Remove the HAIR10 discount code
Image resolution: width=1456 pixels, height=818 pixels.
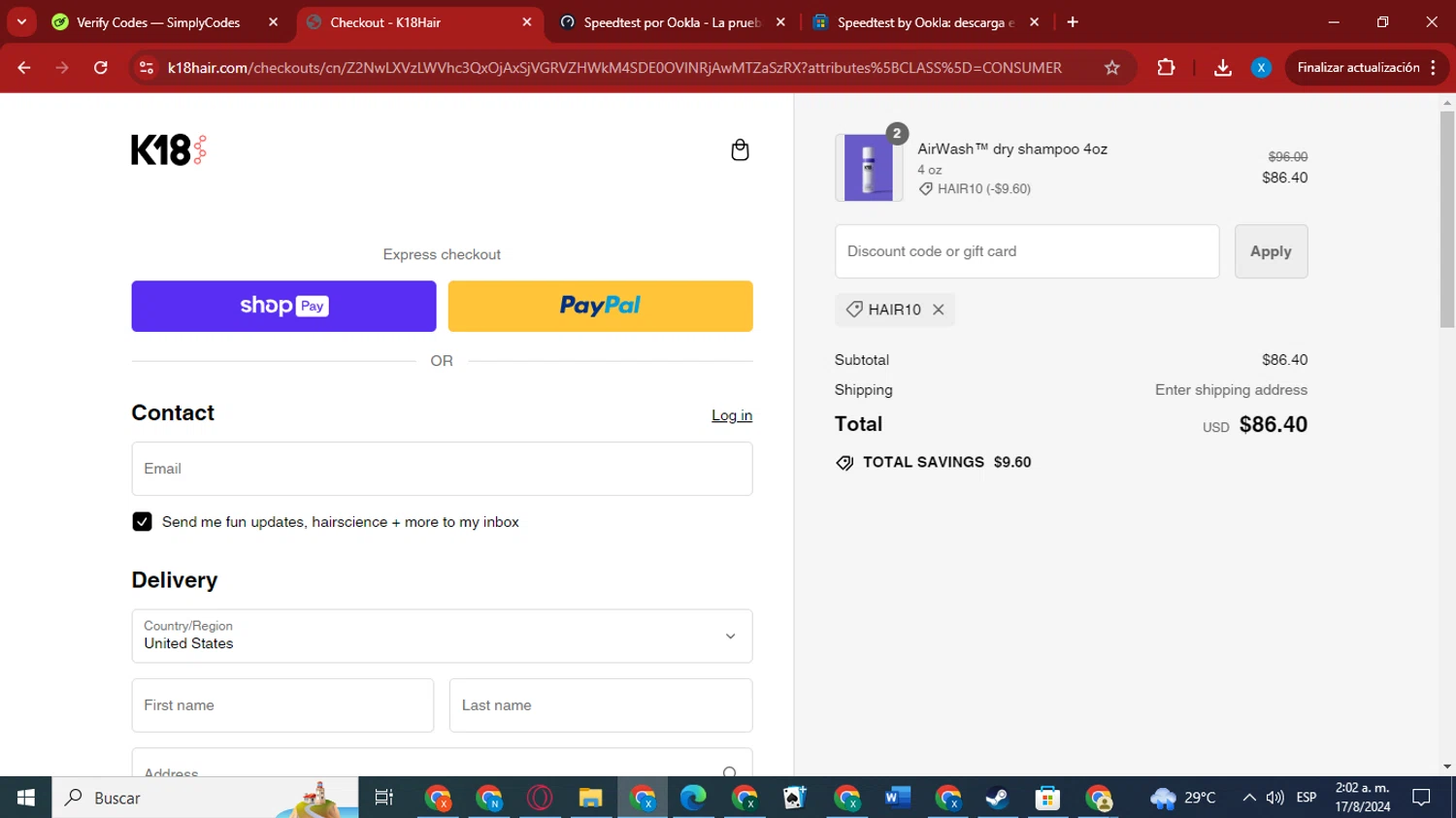click(938, 310)
